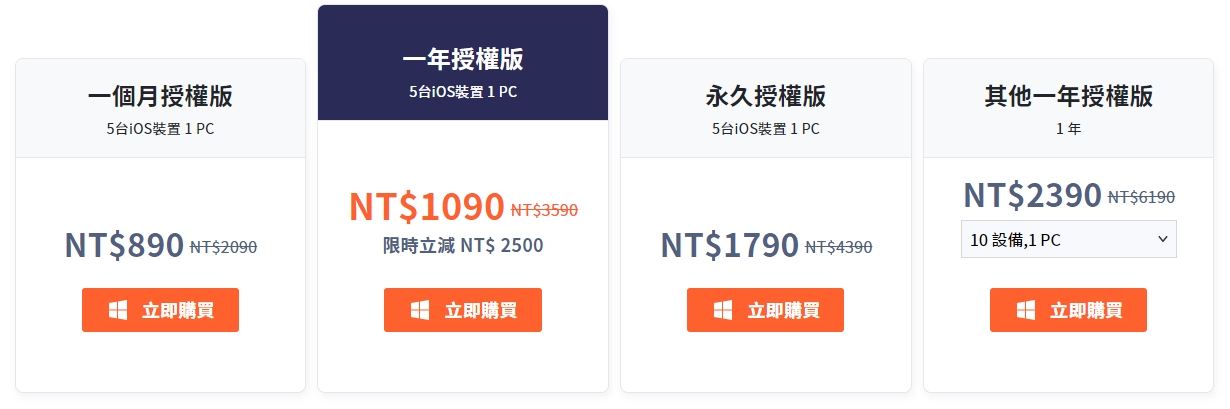
Task: Buy the 一個月授權版 plan now
Action: (x=160, y=310)
